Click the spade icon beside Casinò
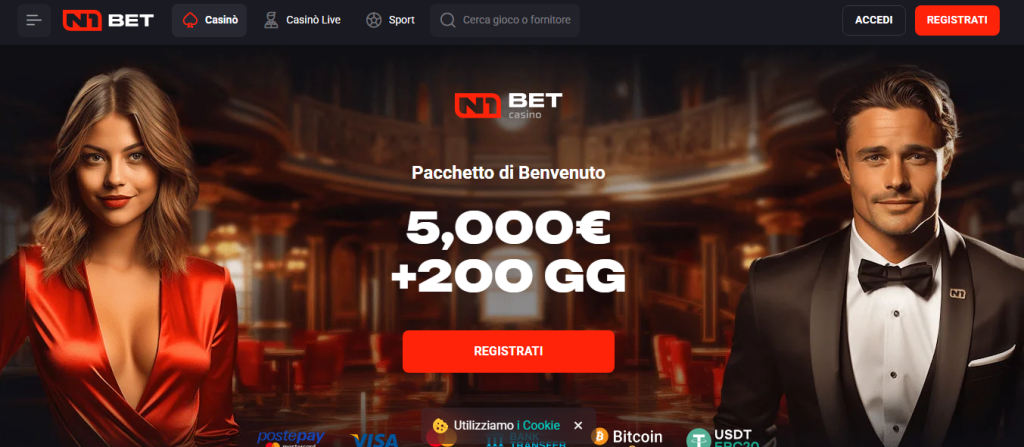This screenshot has height=447, width=1024. pyautogui.click(x=190, y=20)
